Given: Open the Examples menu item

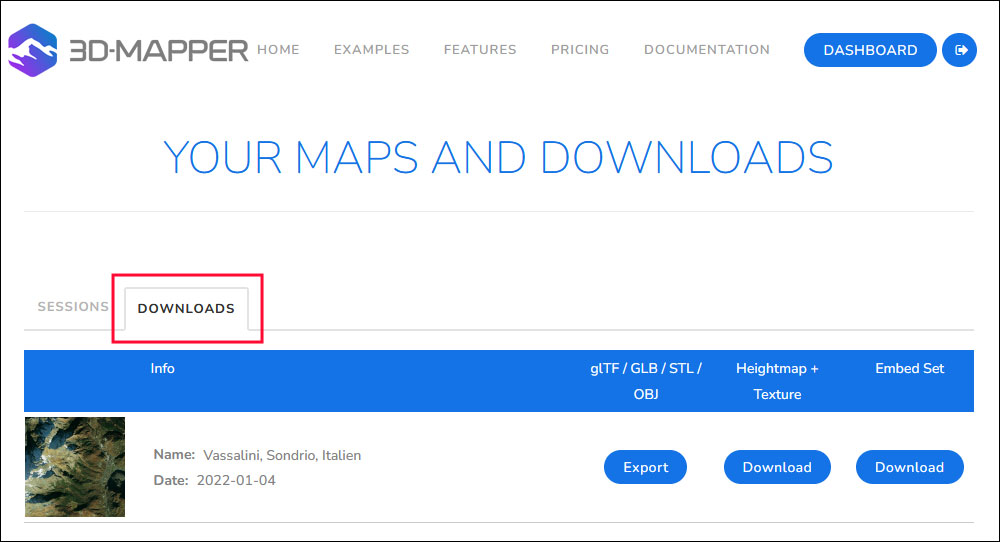Looking at the screenshot, I should (371, 50).
